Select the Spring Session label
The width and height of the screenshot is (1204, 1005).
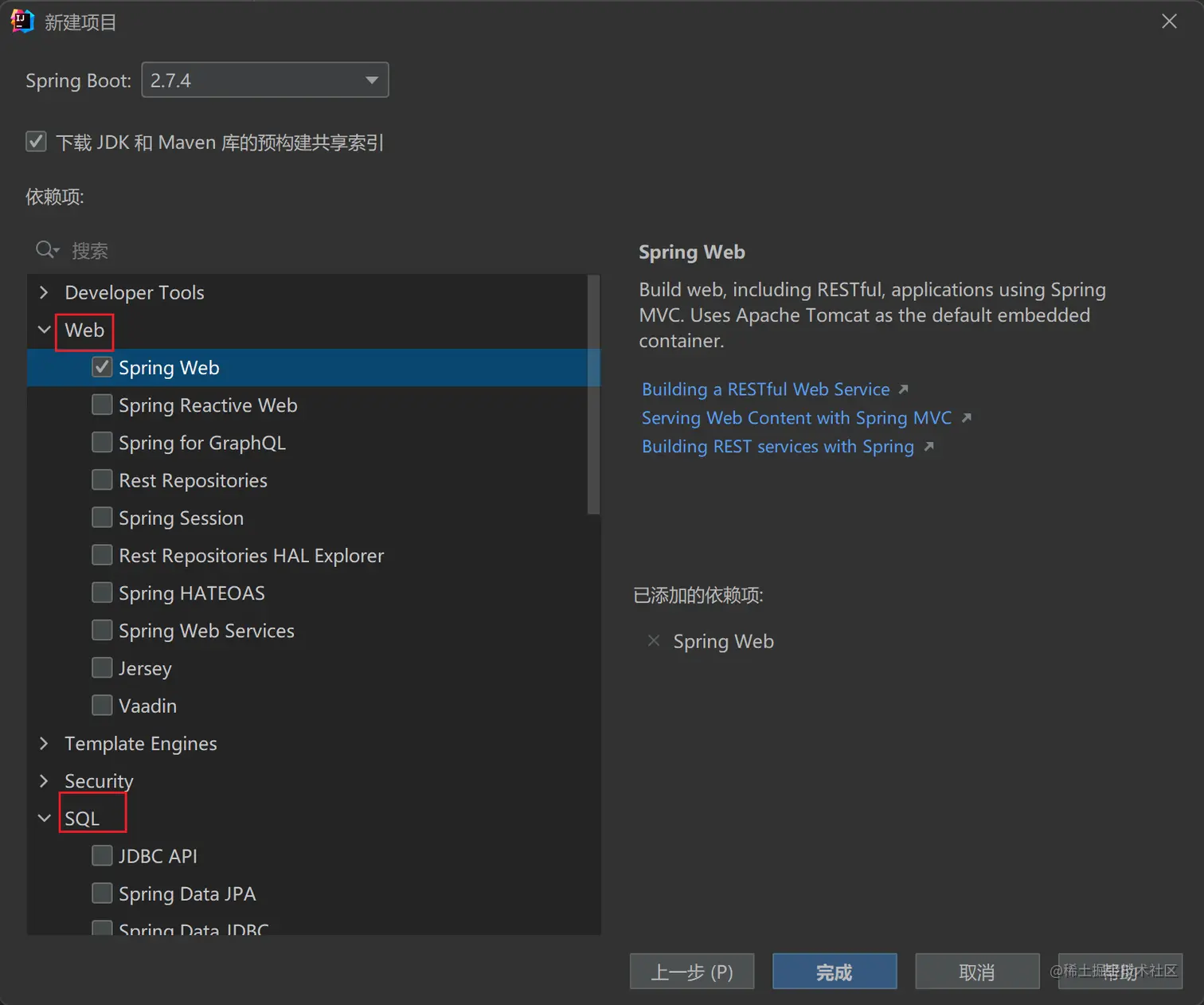(181, 518)
